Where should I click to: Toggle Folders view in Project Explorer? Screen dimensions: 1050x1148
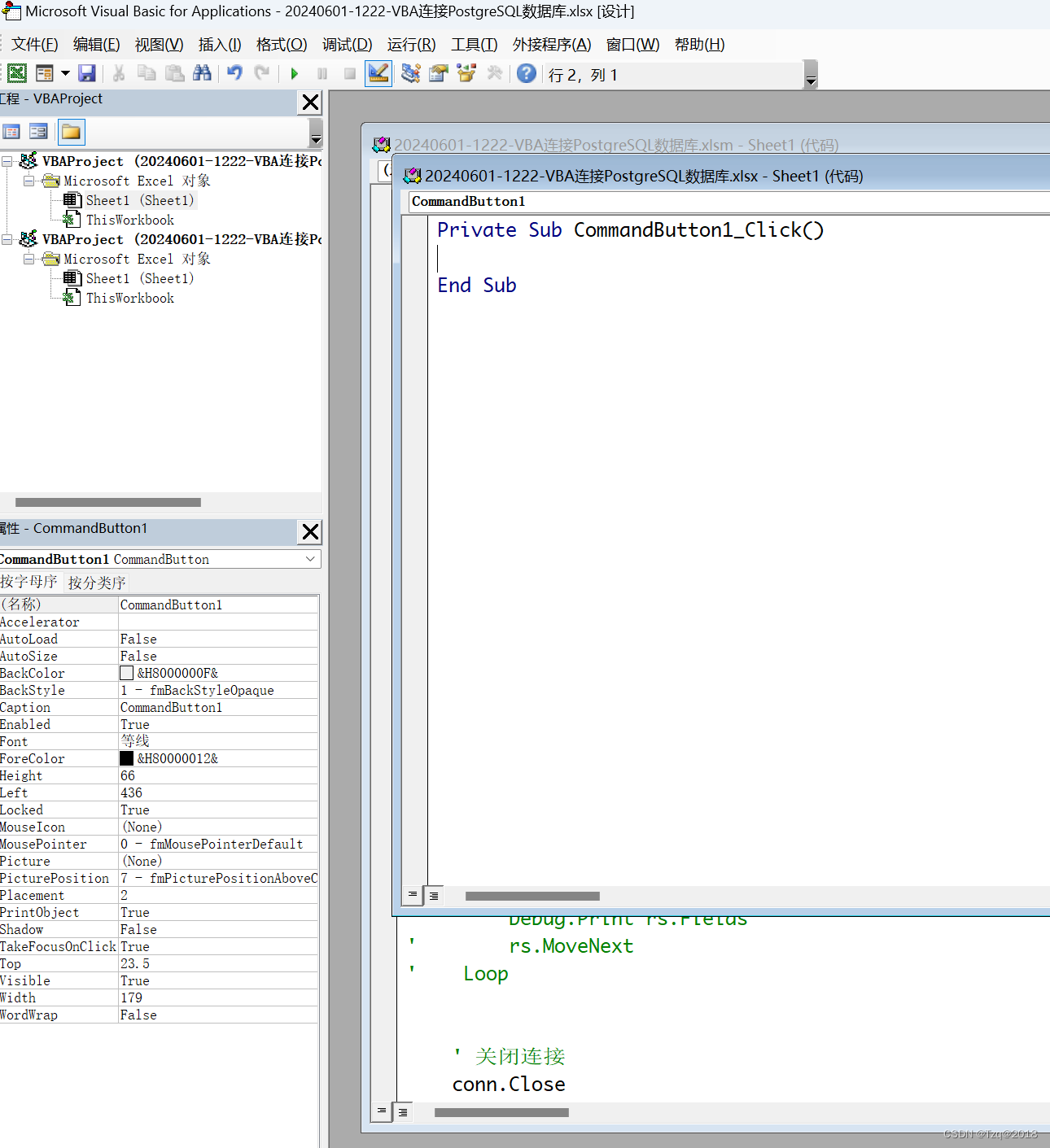pyautogui.click(x=71, y=131)
